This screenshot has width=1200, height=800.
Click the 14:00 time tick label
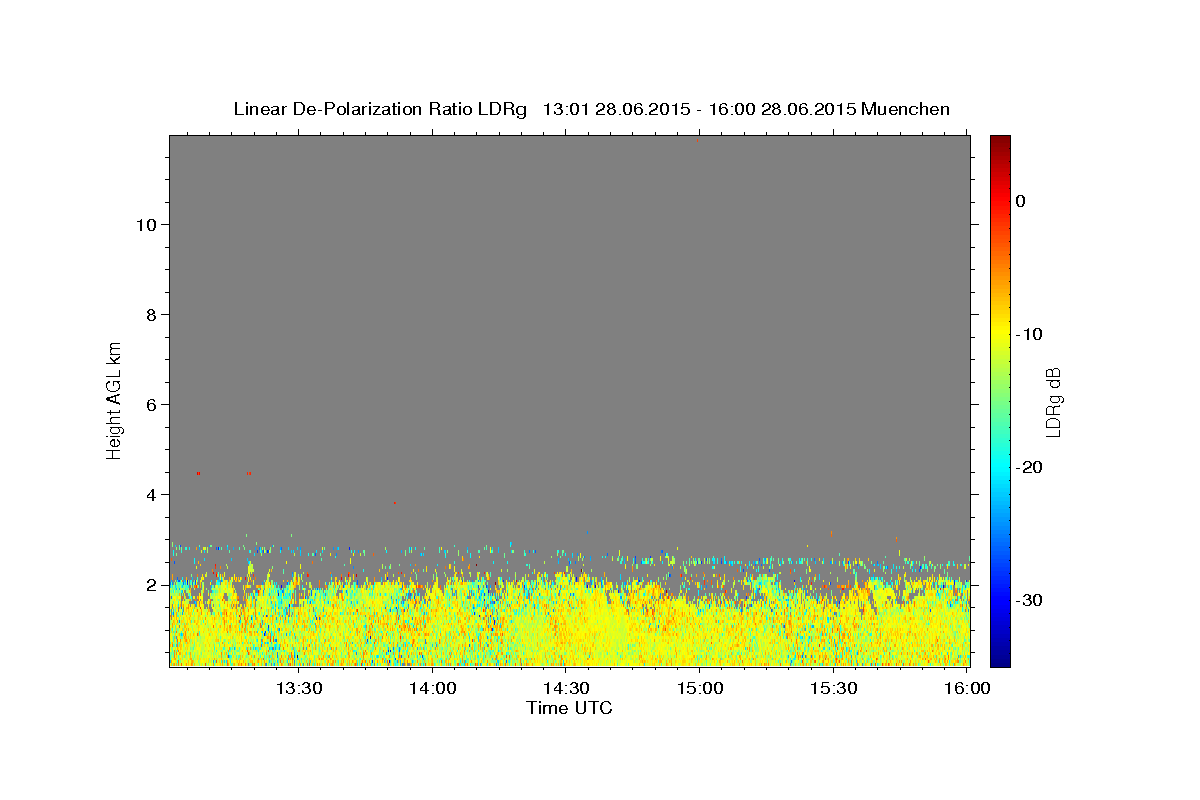(x=432, y=688)
